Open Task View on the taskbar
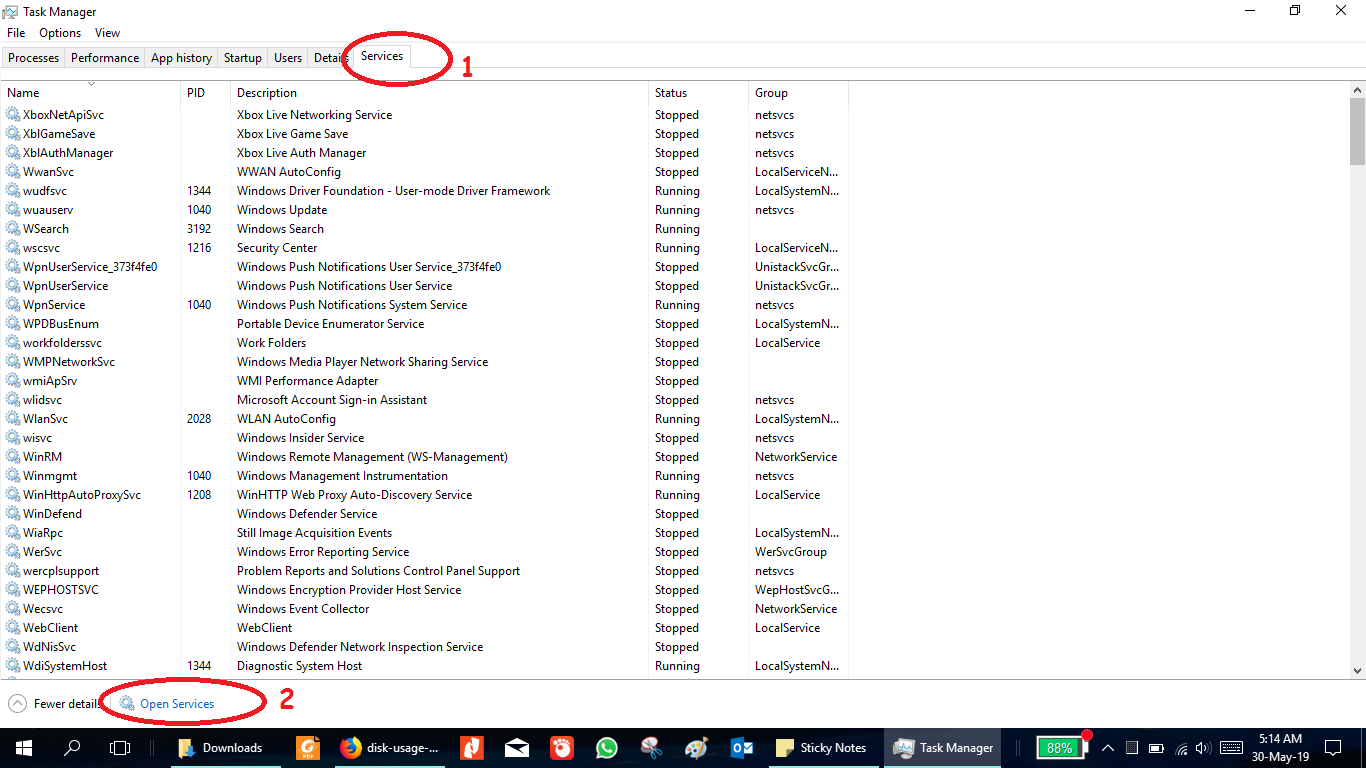Image resolution: width=1366 pixels, height=768 pixels. 120,748
